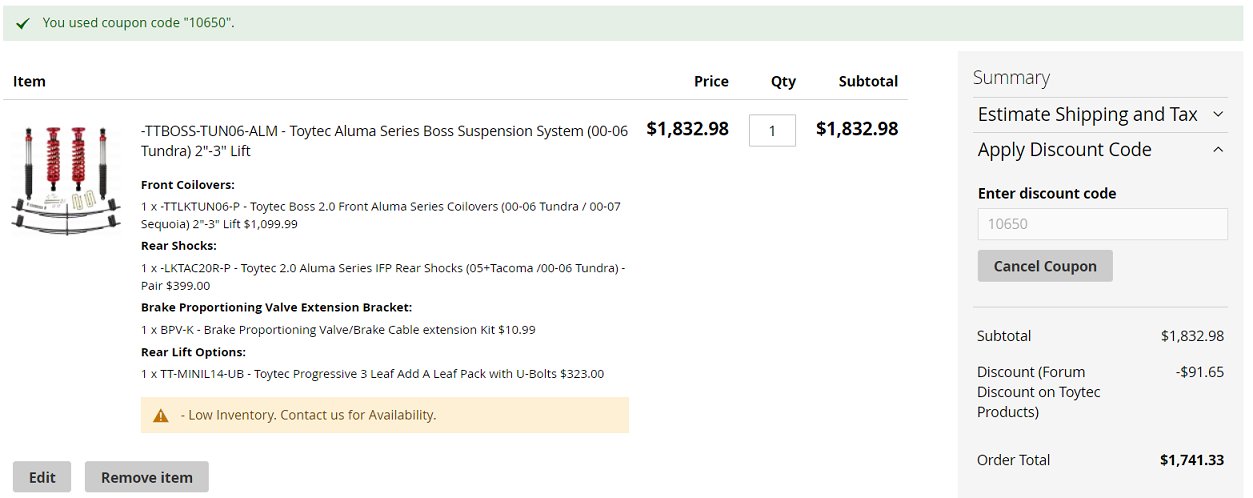Click the summary Subtotal amount $1,832.98

1192,336
